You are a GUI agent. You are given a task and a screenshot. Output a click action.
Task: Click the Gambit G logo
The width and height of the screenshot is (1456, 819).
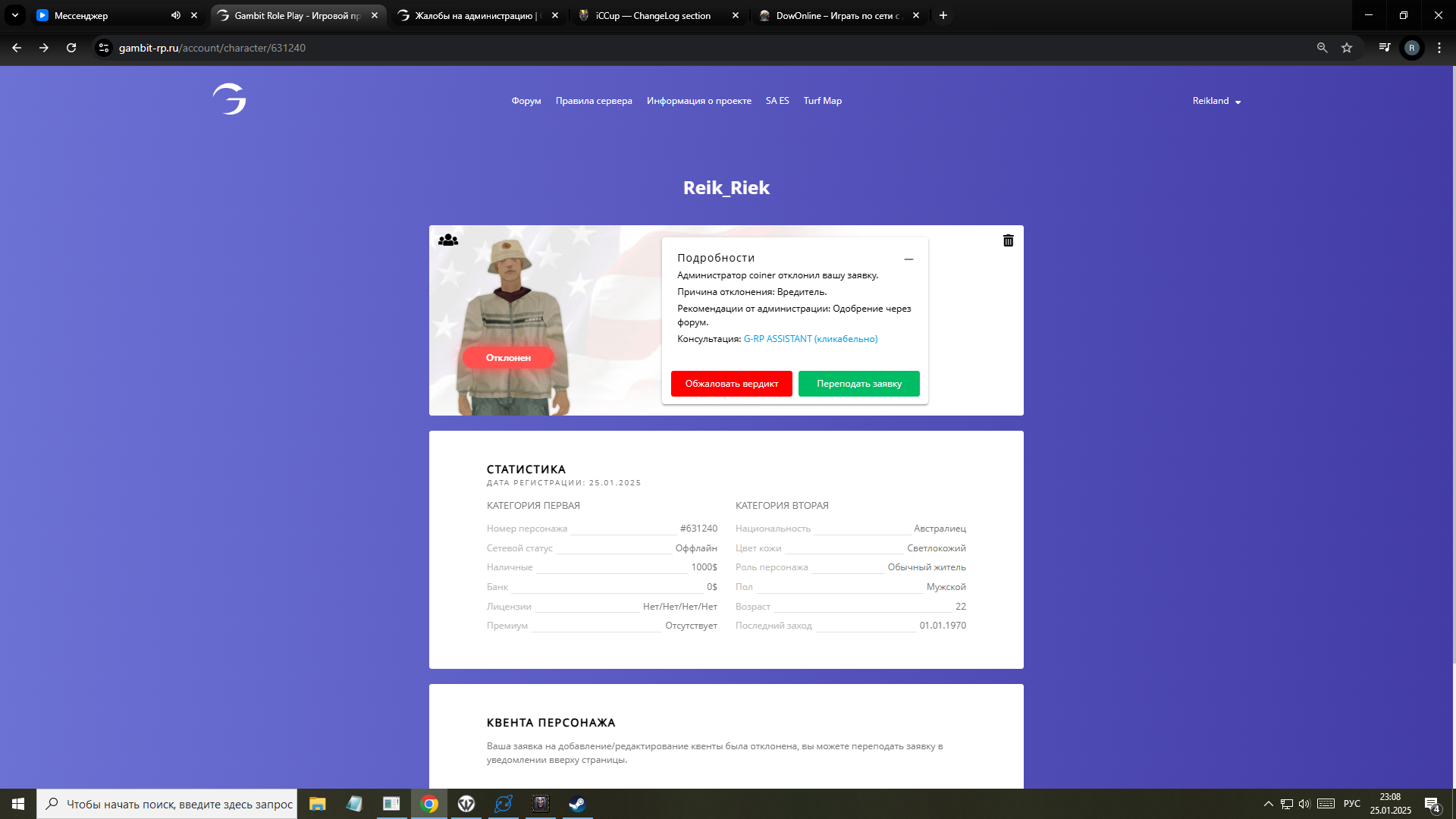(x=229, y=99)
